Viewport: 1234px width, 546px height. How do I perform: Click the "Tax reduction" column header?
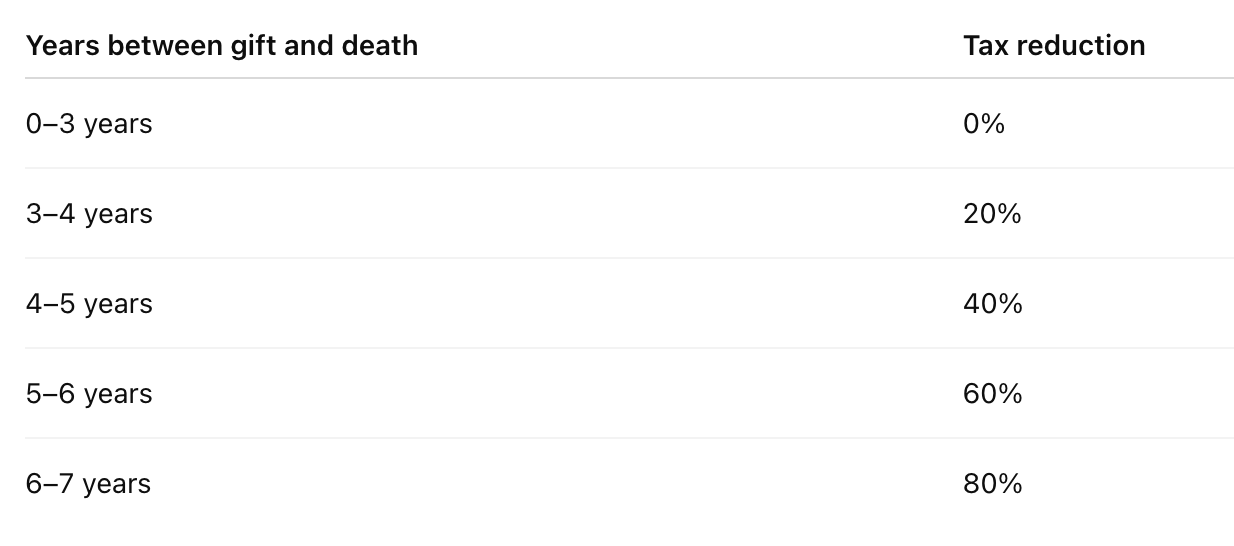(x=1054, y=45)
